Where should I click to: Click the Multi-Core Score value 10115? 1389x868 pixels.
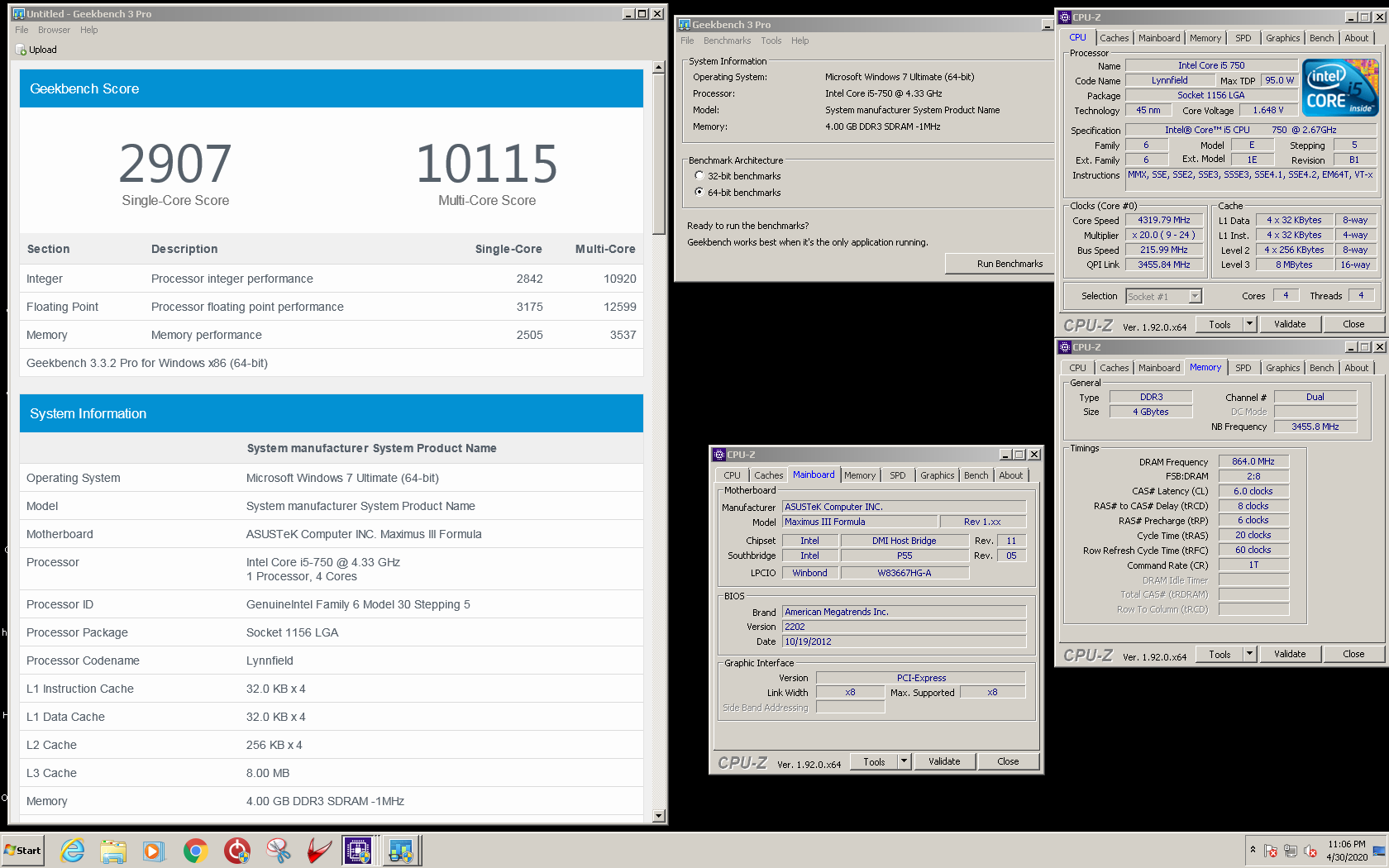click(x=487, y=163)
